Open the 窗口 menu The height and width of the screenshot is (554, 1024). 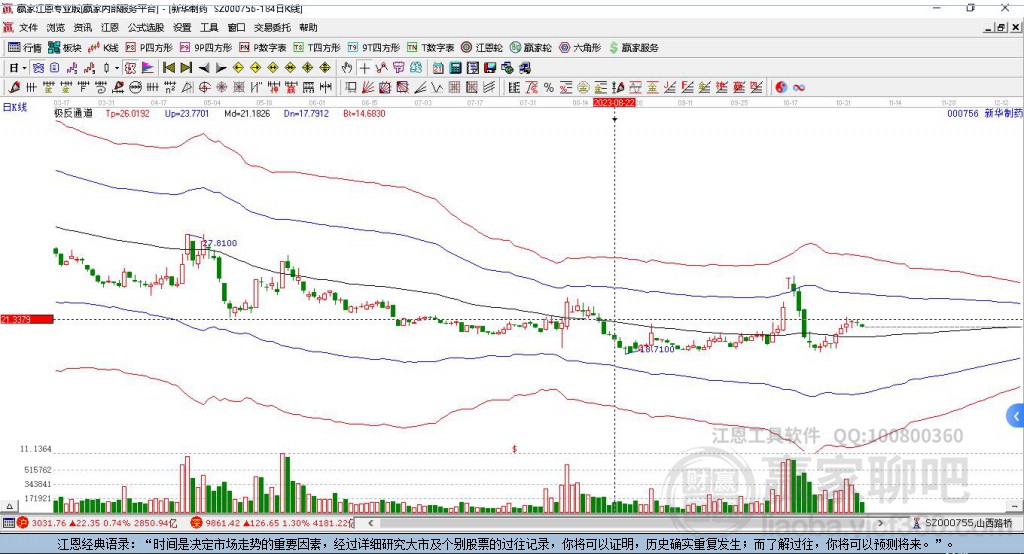(x=236, y=27)
